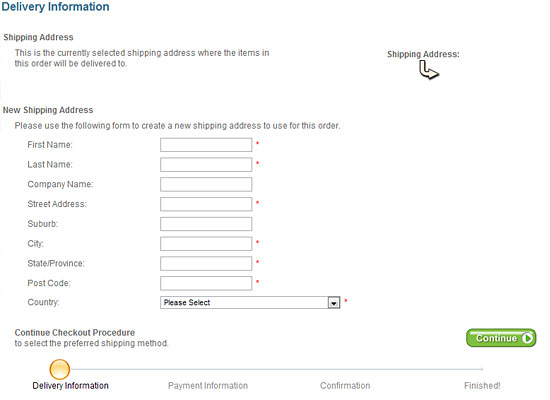The image size is (550, 400).
Task: Click the orange Delivery Information progress circle
Action: point(60,369)
